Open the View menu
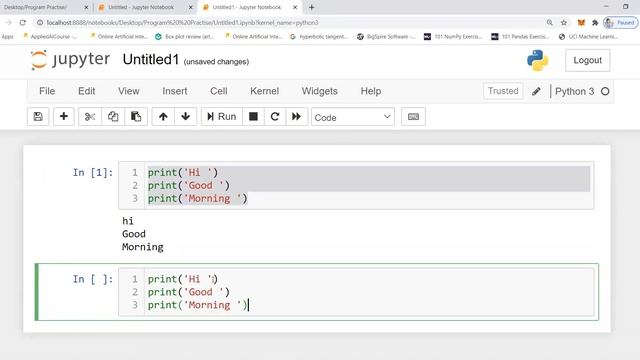This screenshot has width=640, height=360. pyautogui.click(x=129, y=91)
